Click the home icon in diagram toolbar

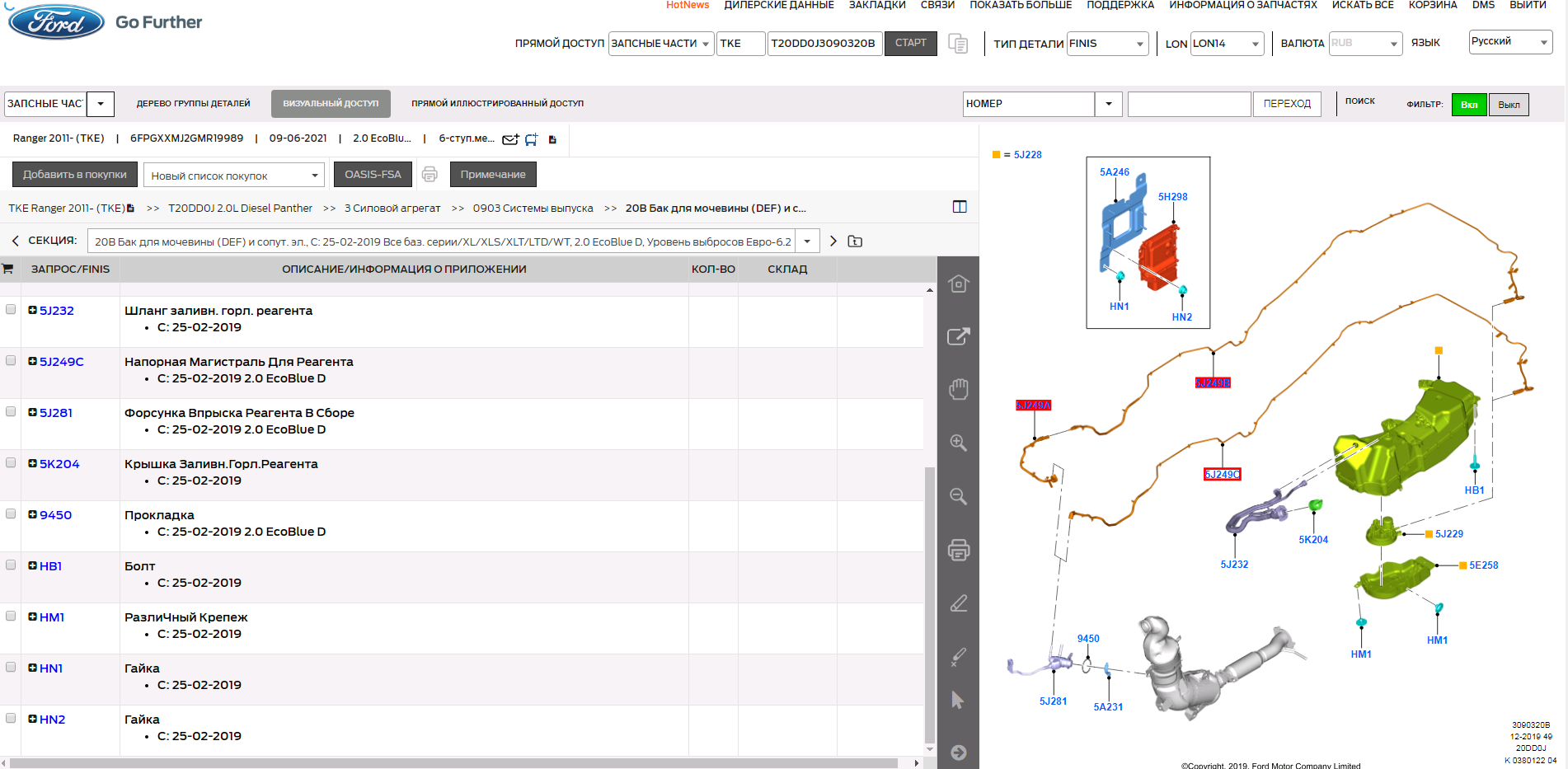pos(958,284)
